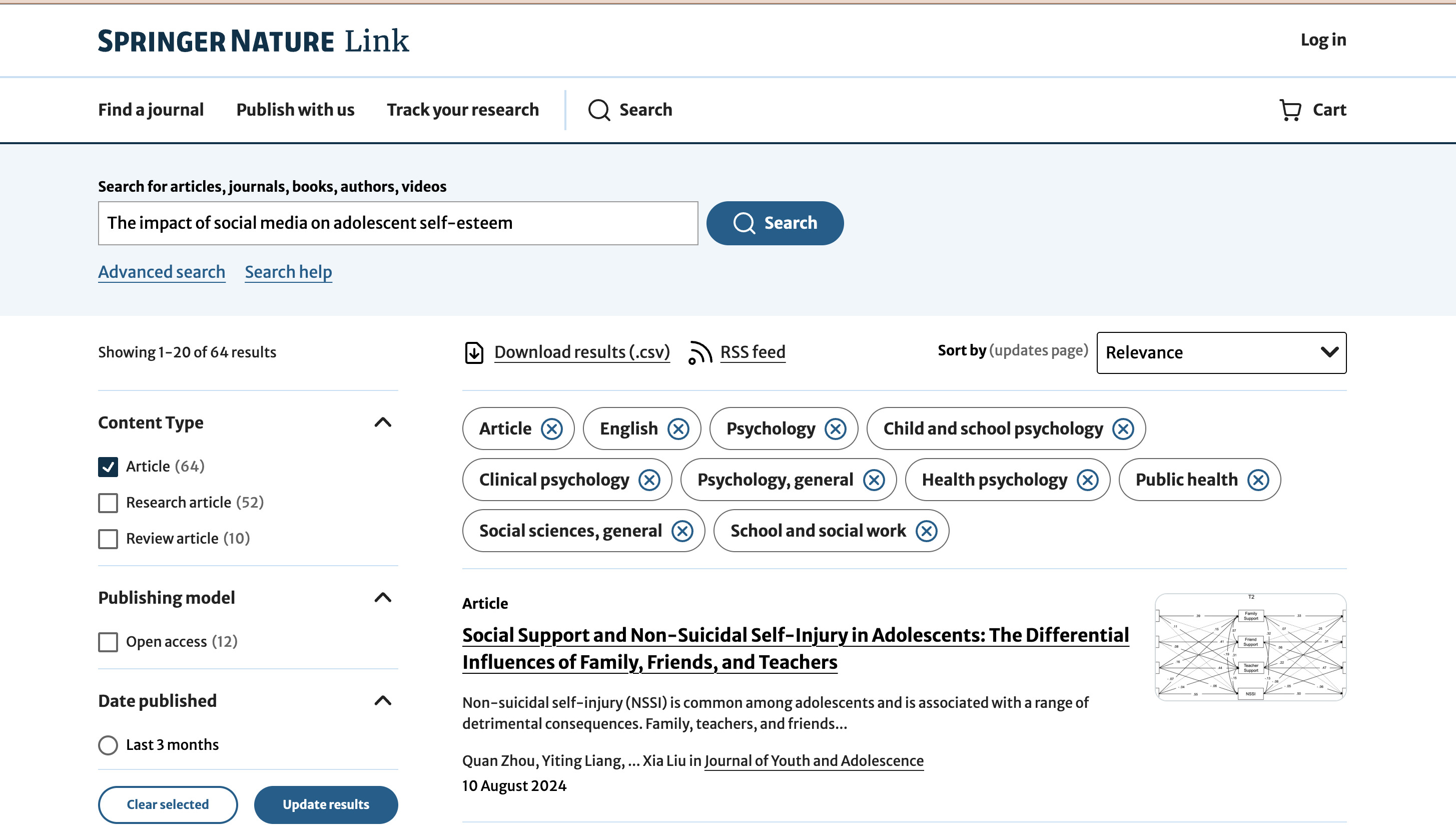Remove the Child and school psychology filter
Screen dimensions: 1456x831
tap(1123, 429)
